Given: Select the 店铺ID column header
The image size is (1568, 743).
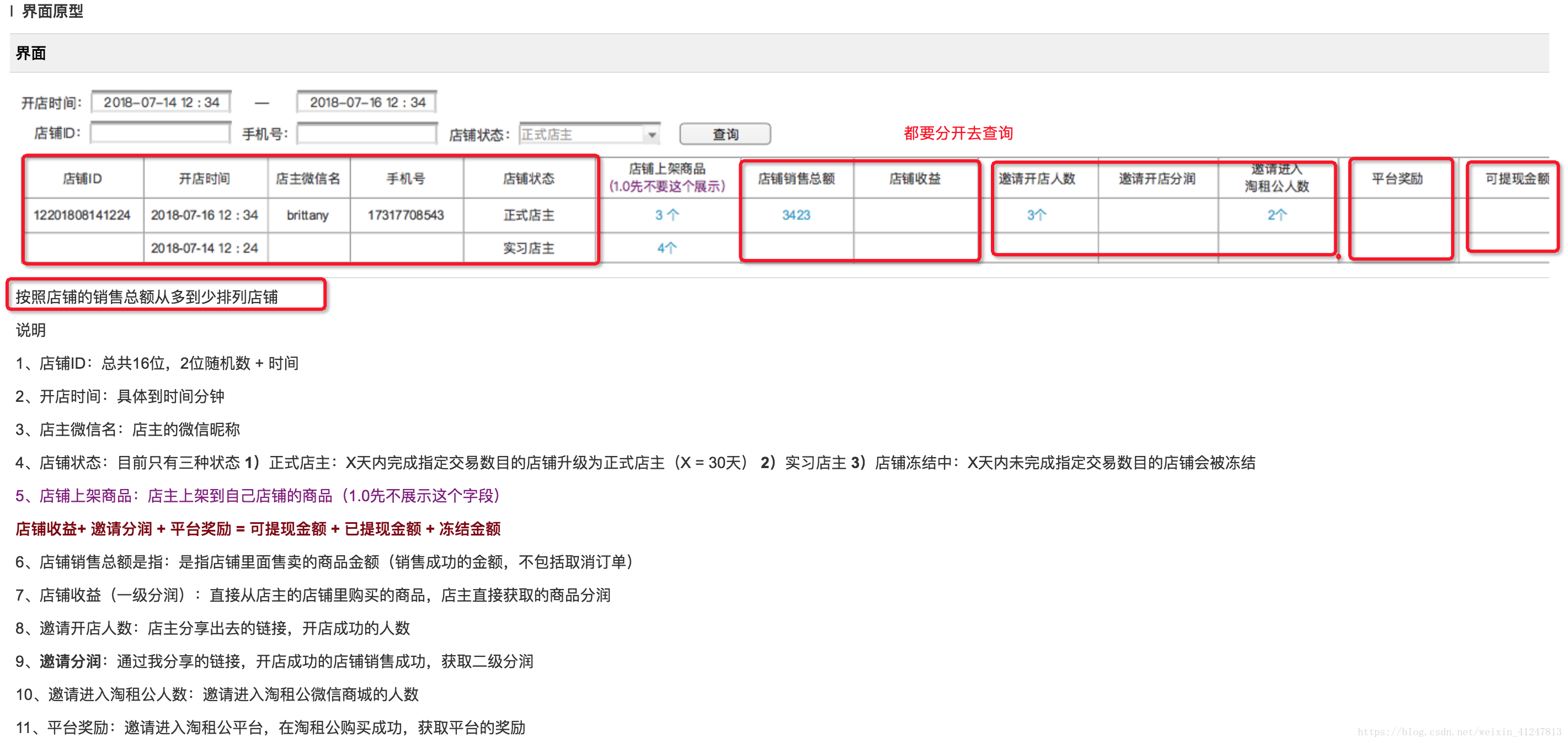Looking at the screenshot, I should click(83, 178).
